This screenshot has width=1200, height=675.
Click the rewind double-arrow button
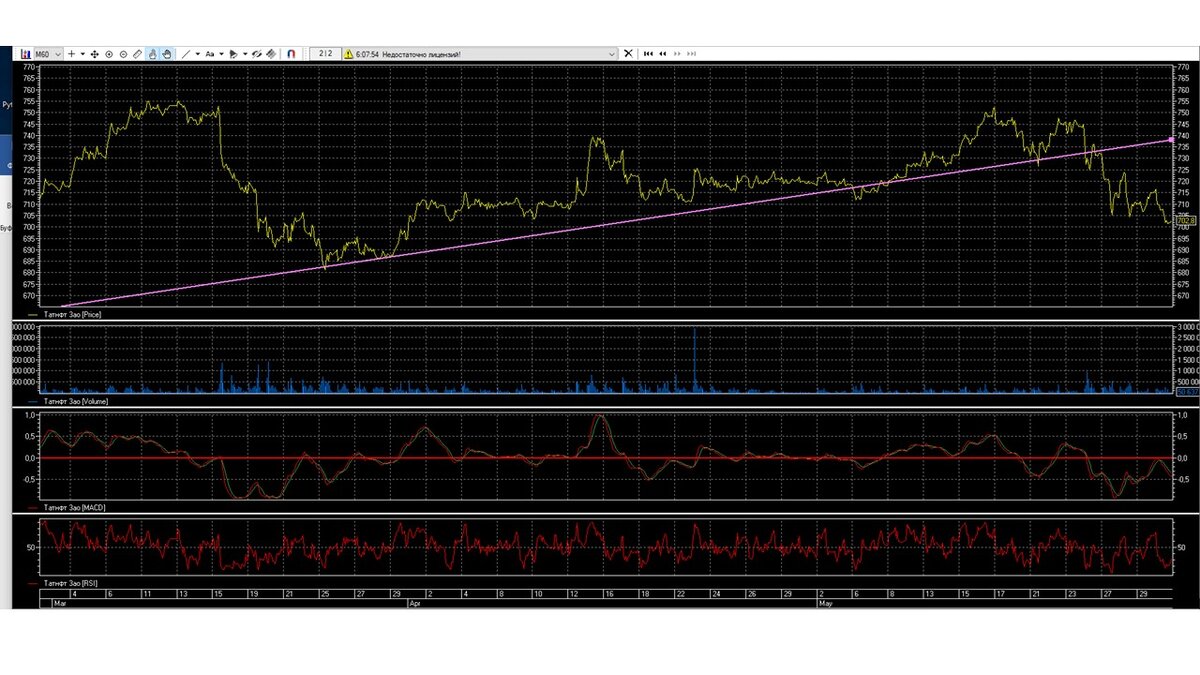pyautogui.click(x=663, y=54)
